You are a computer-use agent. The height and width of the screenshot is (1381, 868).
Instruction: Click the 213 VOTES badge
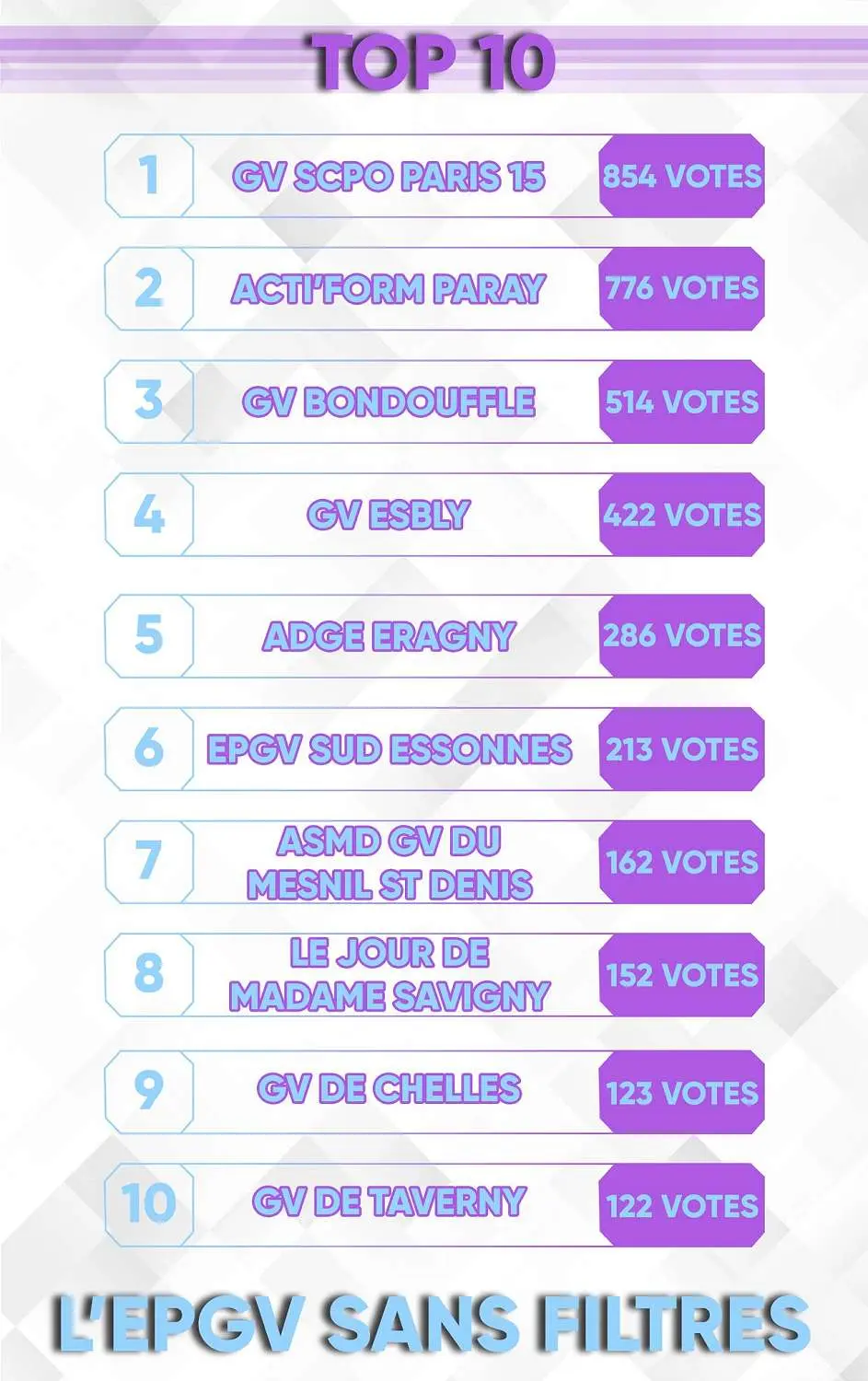pyautogui.click(x=681, y=749)
